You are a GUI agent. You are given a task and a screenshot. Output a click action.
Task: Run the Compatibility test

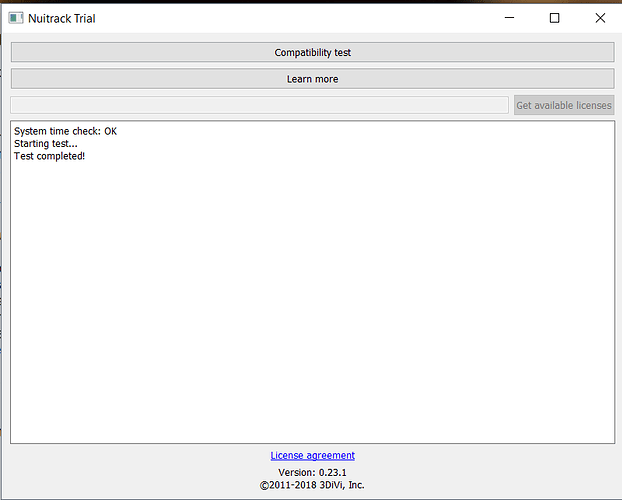click(313, 52)
